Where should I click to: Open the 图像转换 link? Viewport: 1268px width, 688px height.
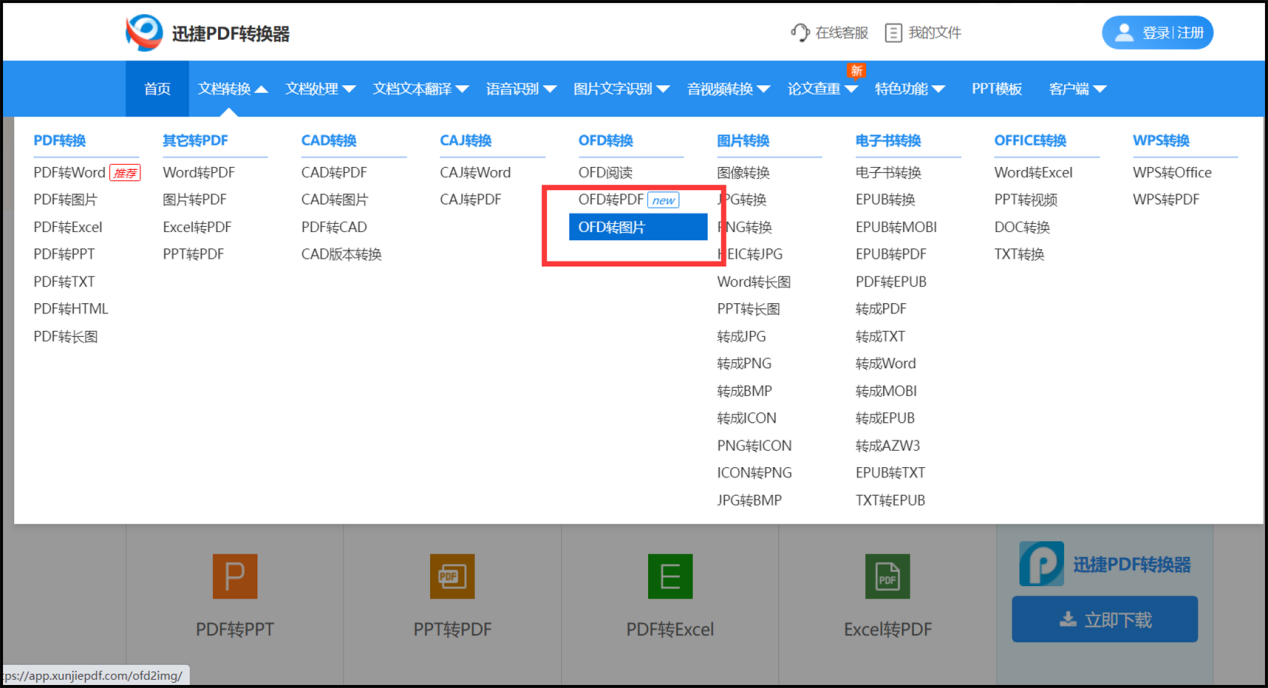click(x=743, y=172)
